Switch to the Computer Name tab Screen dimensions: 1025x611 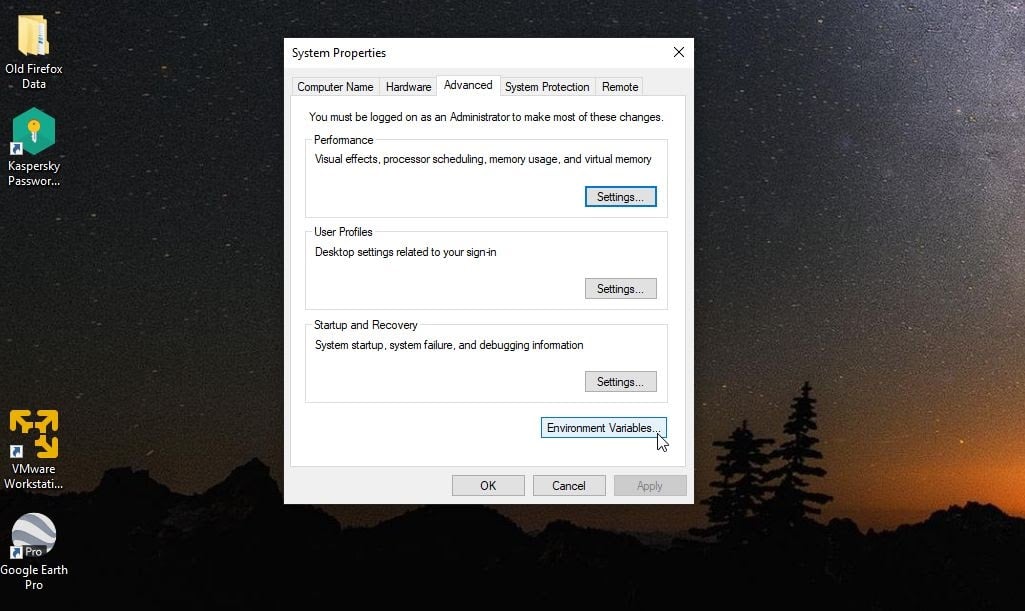point(335,86)
